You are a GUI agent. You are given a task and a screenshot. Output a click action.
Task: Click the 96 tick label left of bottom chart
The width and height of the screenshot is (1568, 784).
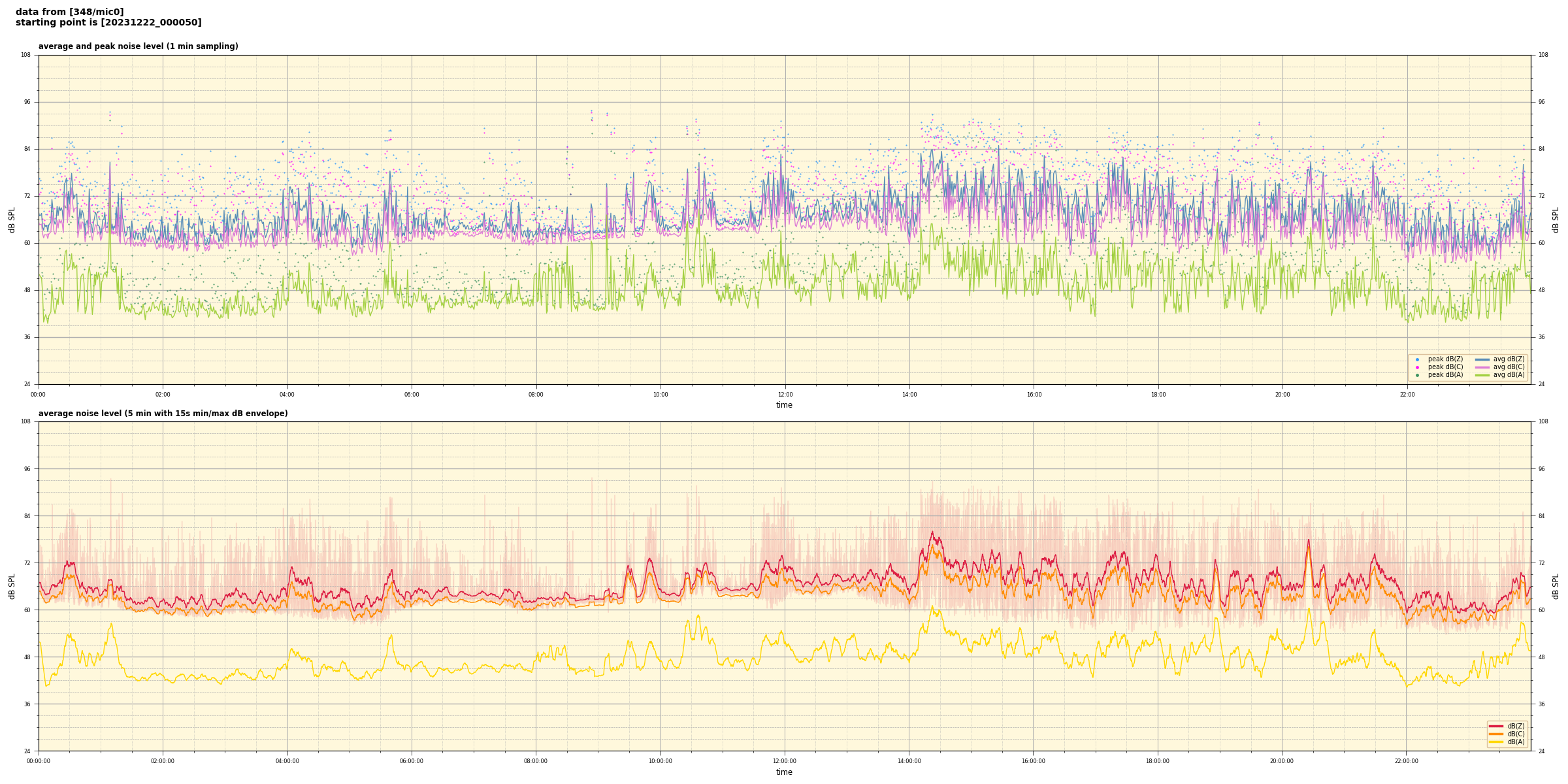pos(26,469)
